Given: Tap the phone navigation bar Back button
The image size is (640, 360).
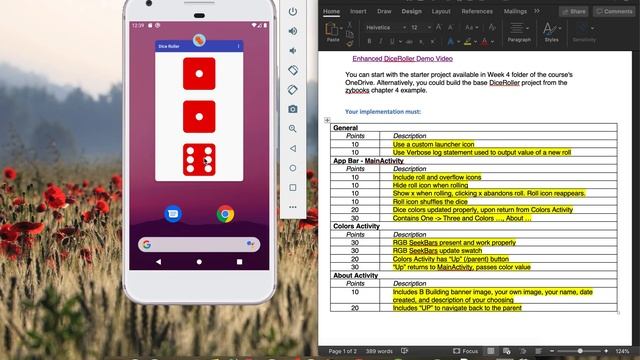Looking at the screenshot, I should (x=159, y=262).
